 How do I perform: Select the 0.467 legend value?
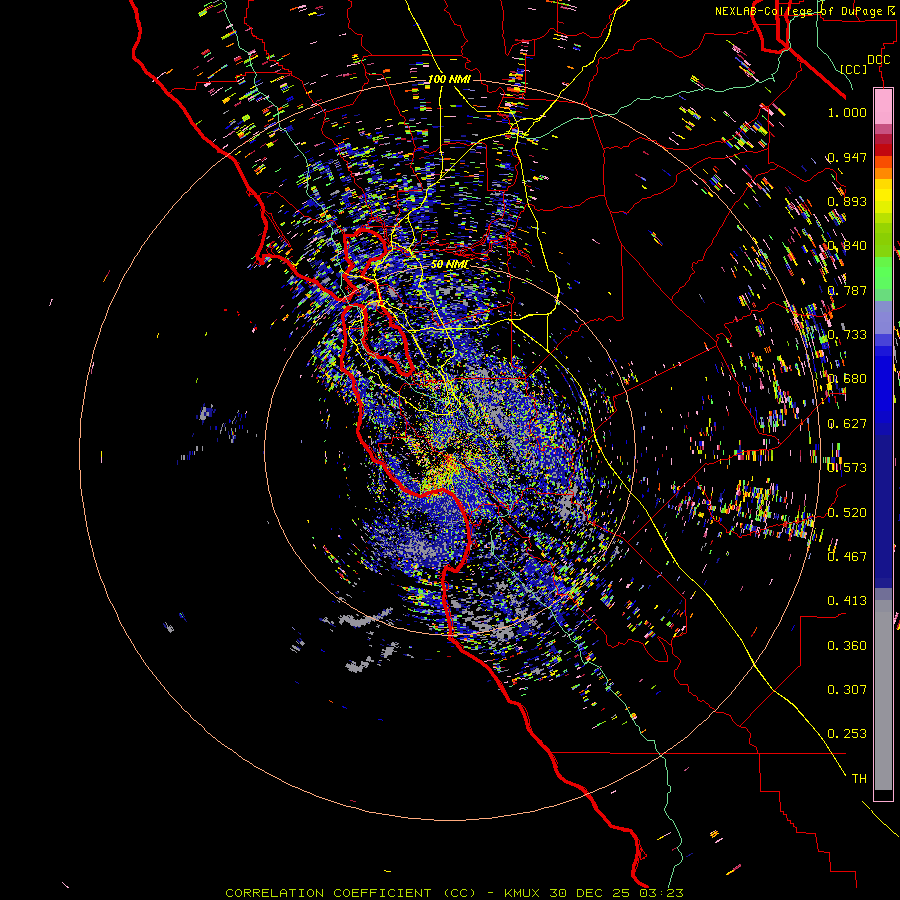(x=847, y=557)
